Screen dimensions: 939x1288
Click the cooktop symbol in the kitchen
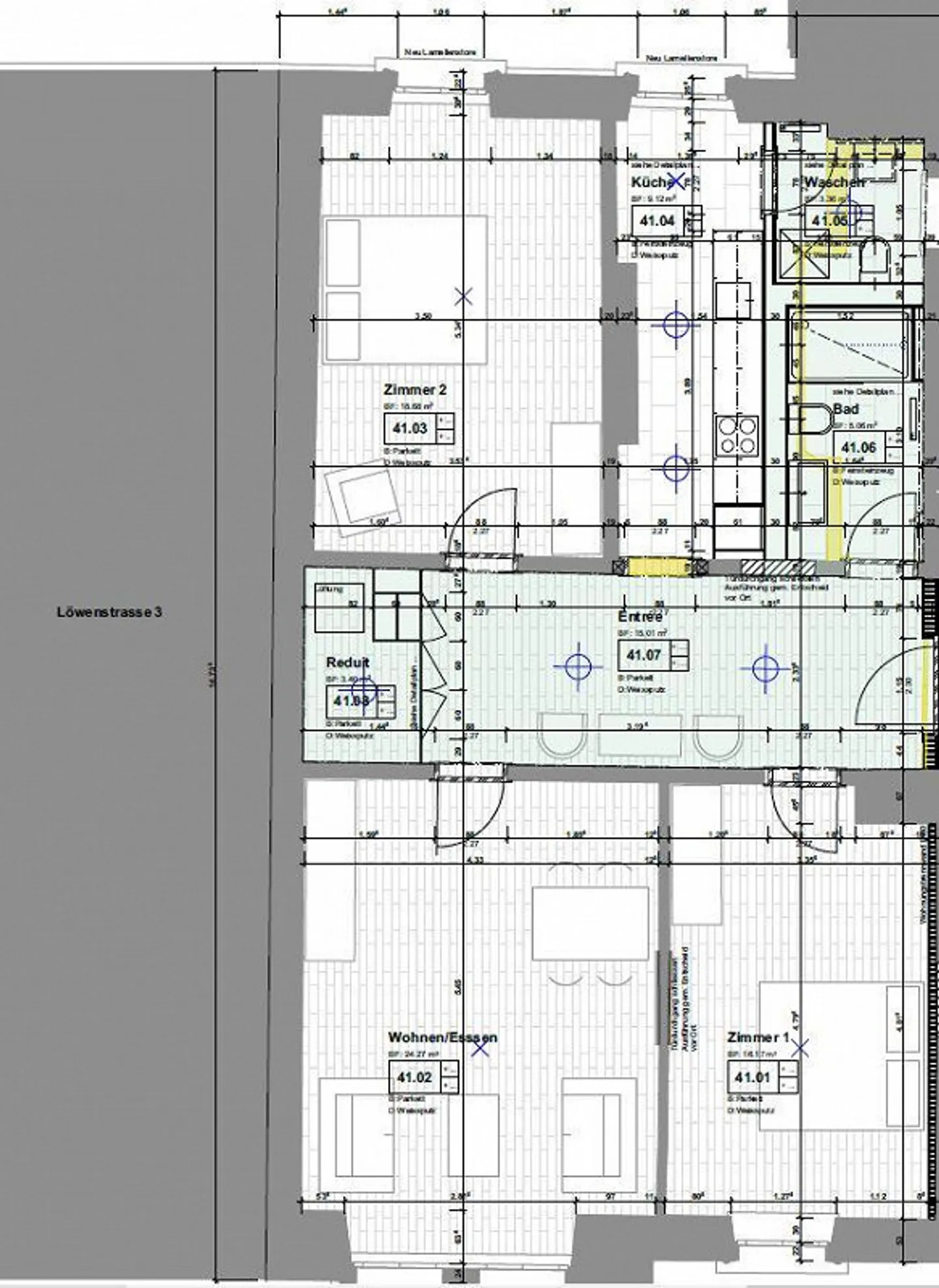[738, 435]
